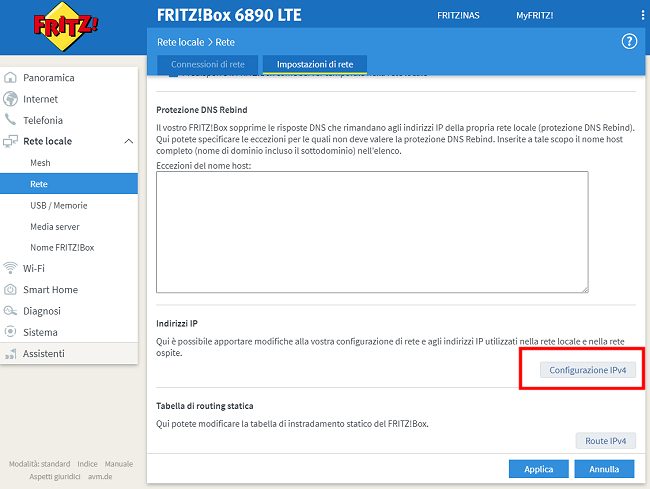The width and height of the screenshot is (650, 489).
Task: Open MyFRITZ! link in header
Action: (x=534, y=15)
